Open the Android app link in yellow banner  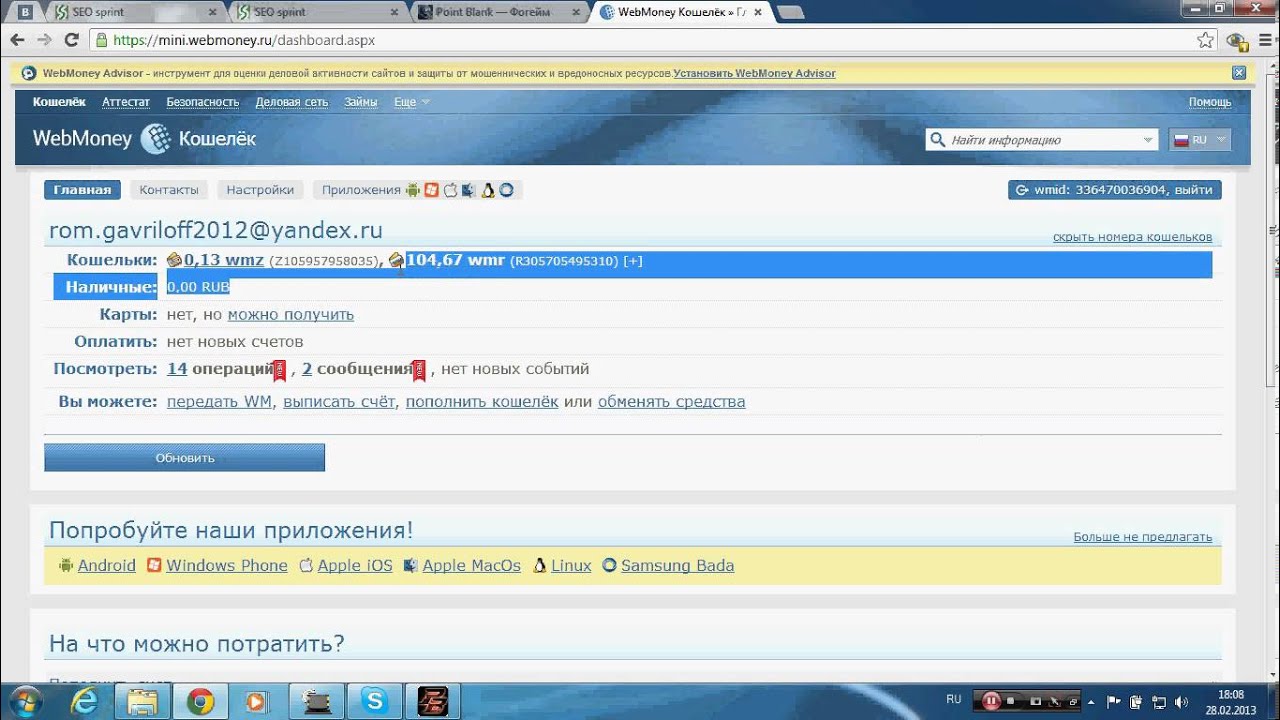pyautogui.click(x=106, y=565)
